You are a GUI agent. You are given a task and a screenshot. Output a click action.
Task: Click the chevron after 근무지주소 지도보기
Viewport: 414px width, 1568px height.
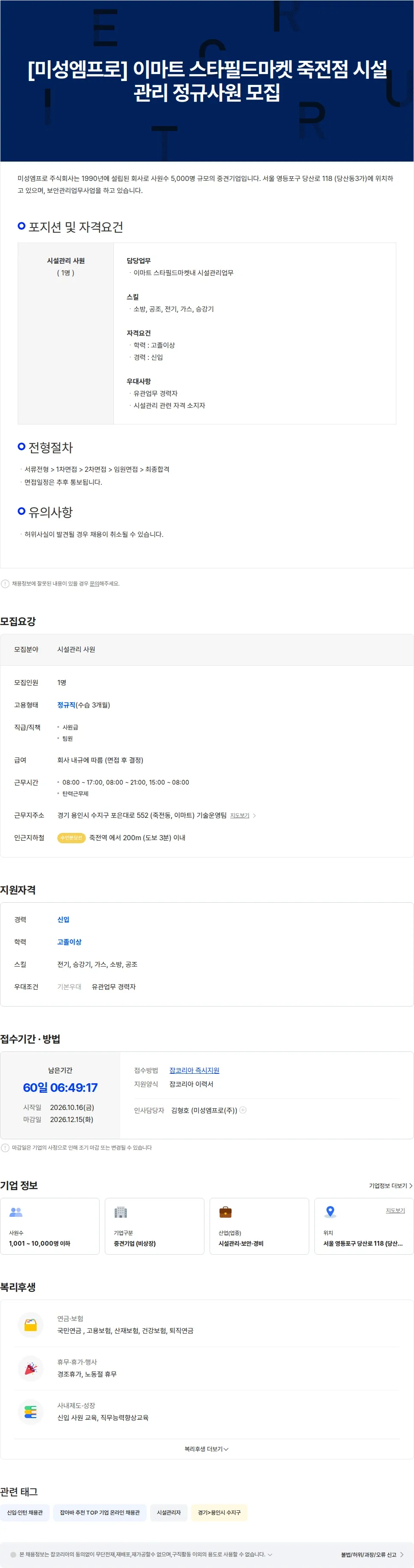(254, 816)
